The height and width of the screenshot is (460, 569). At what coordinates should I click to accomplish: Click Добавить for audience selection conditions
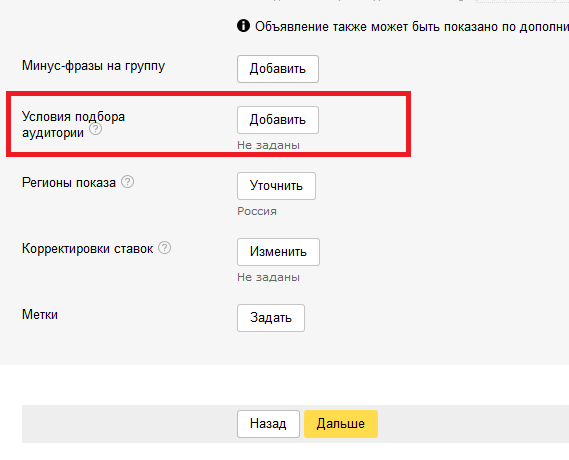tap(278, 120)
